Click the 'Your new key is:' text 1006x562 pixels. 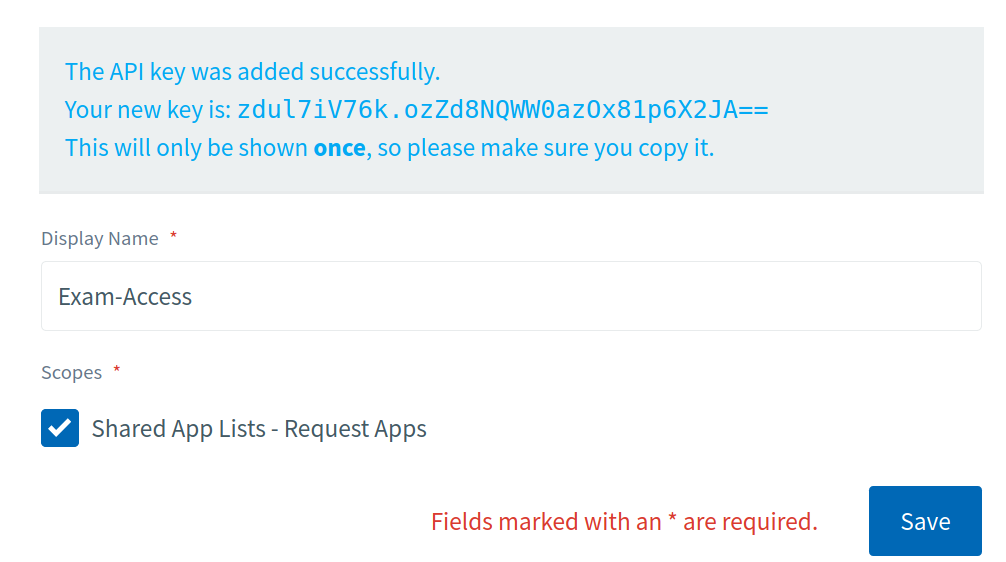point(148,110)
